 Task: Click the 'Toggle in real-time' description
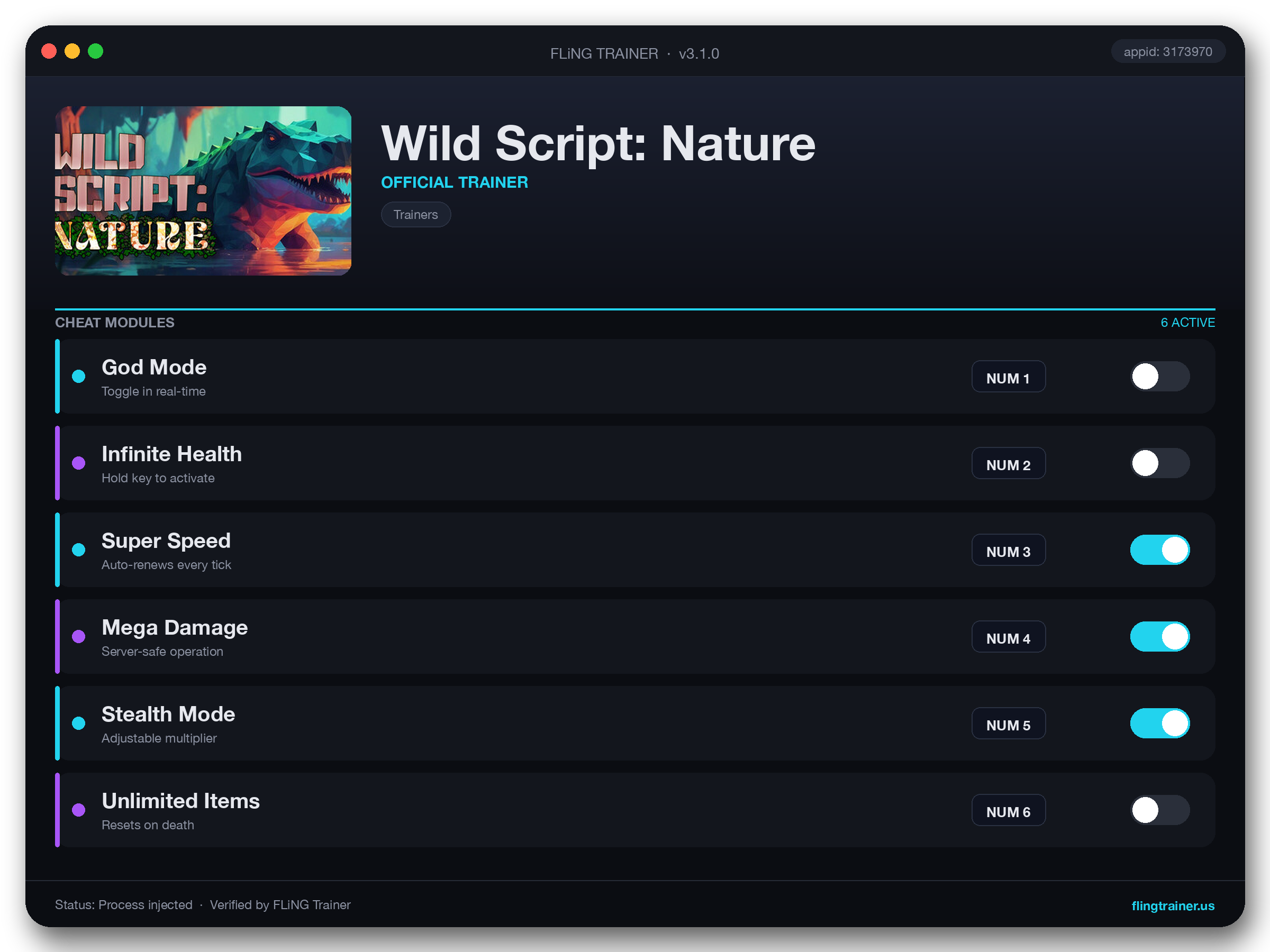[153, 391]
